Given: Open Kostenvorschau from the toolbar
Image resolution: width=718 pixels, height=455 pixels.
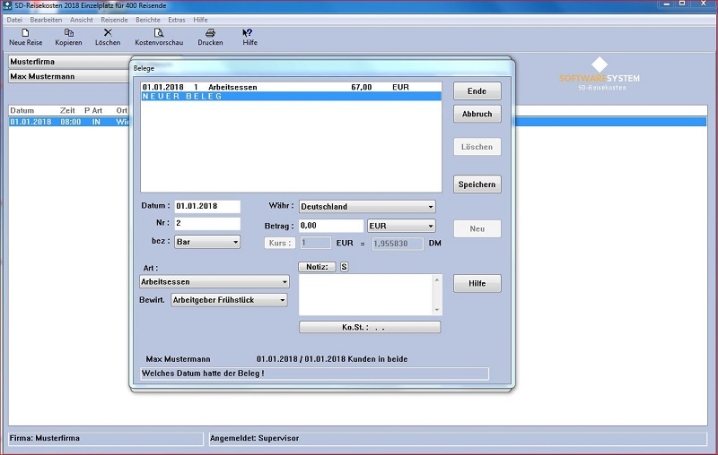Looking at the screenshot, I should click(159, 33).
